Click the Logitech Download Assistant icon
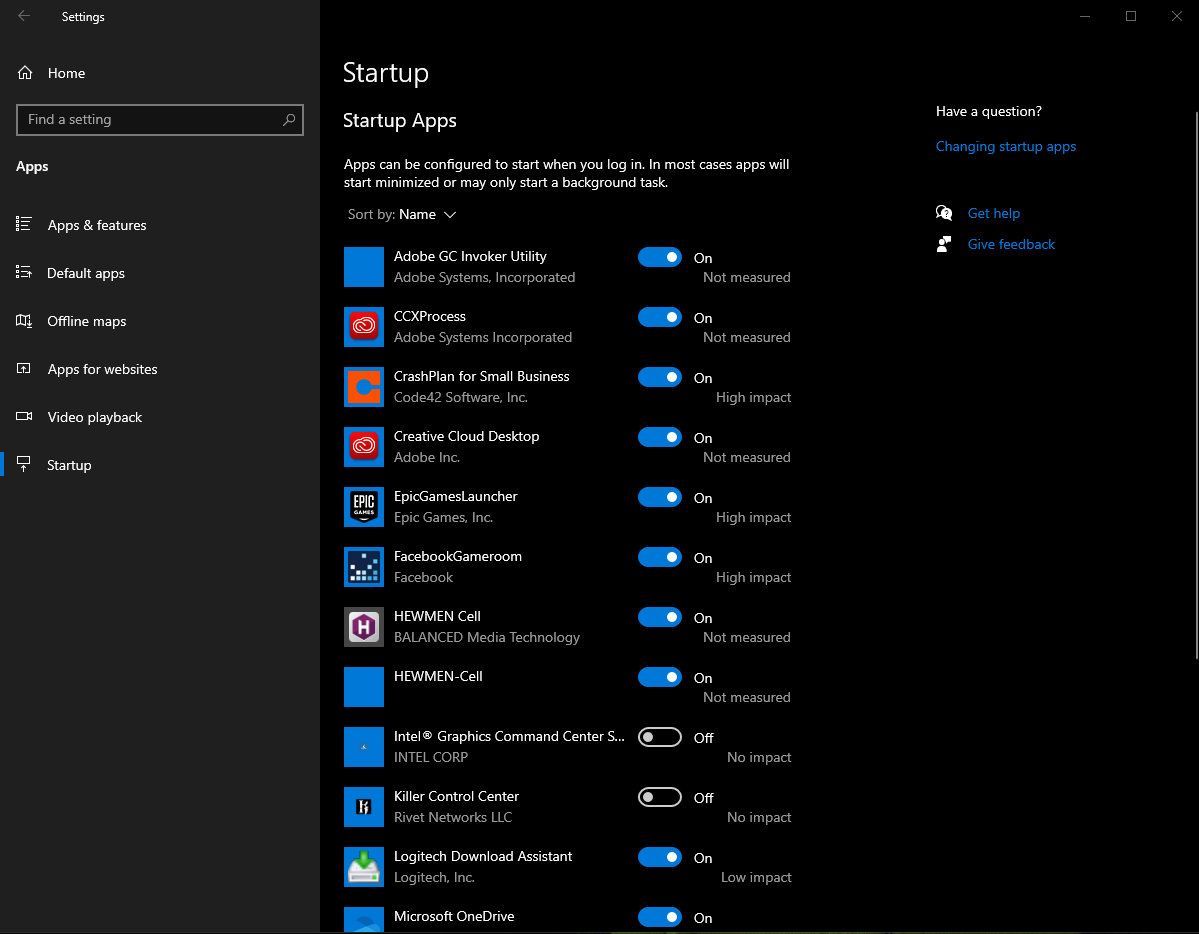The width and height of the screenshot is (1199, 934). point(363,867)
